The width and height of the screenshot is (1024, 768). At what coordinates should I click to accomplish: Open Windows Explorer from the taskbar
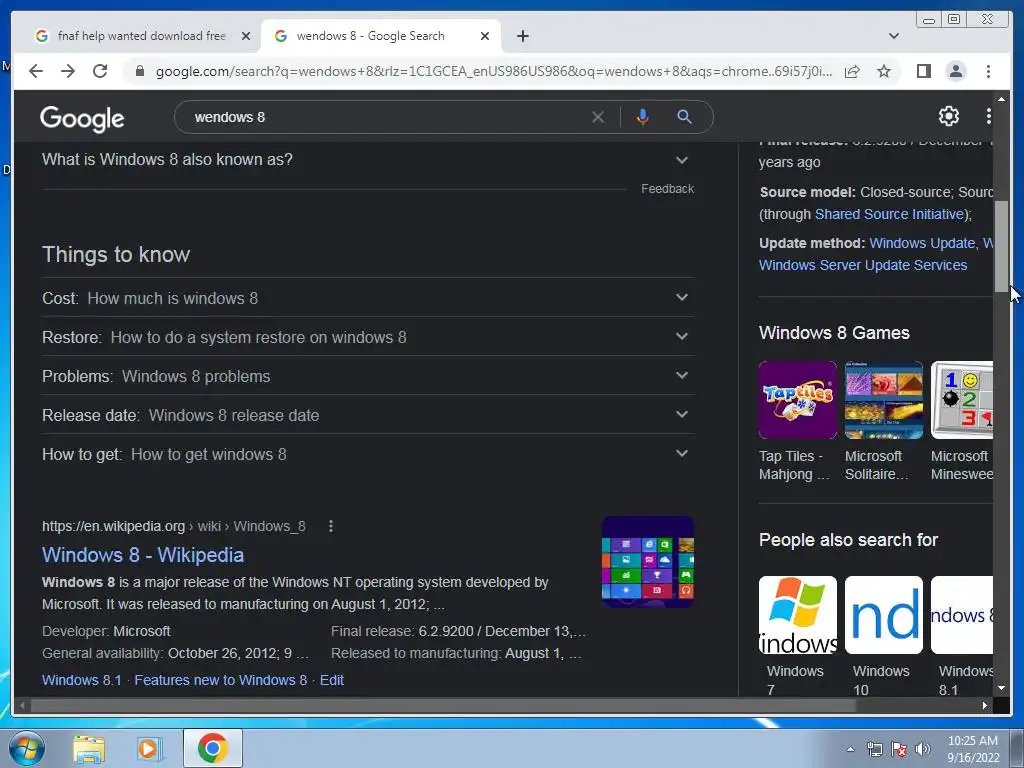pyautogui.click(x=89, y=749)
